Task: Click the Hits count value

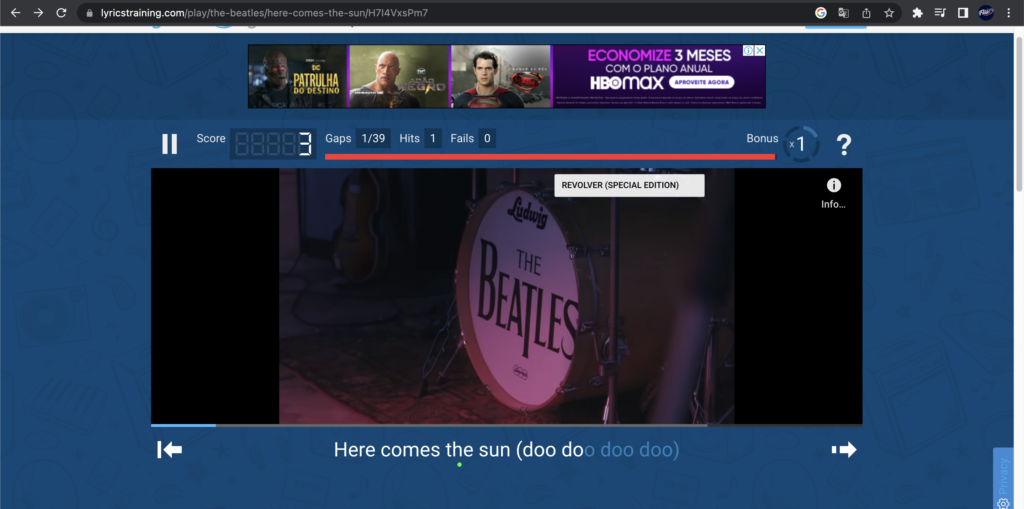Action: tap(432, 139)
